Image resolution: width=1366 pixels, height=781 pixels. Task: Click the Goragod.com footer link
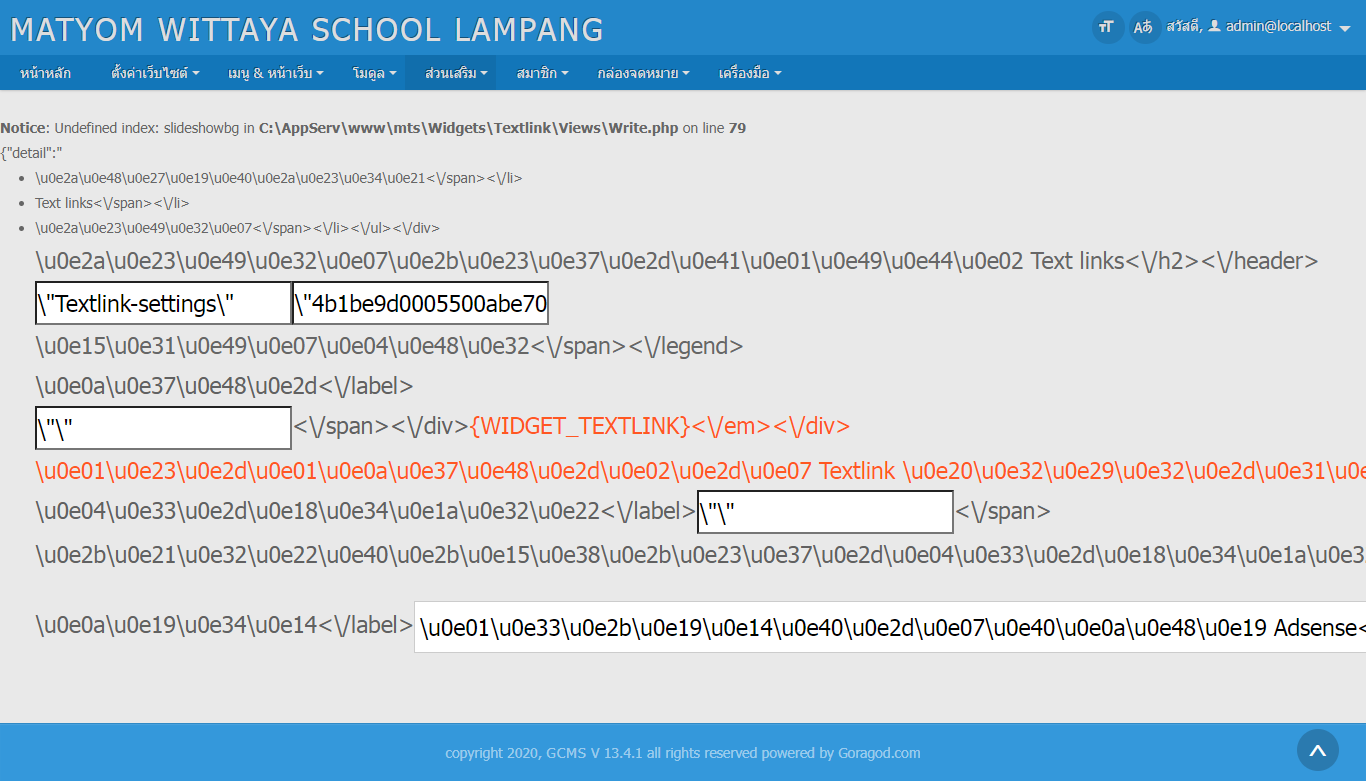pos(879,753)
